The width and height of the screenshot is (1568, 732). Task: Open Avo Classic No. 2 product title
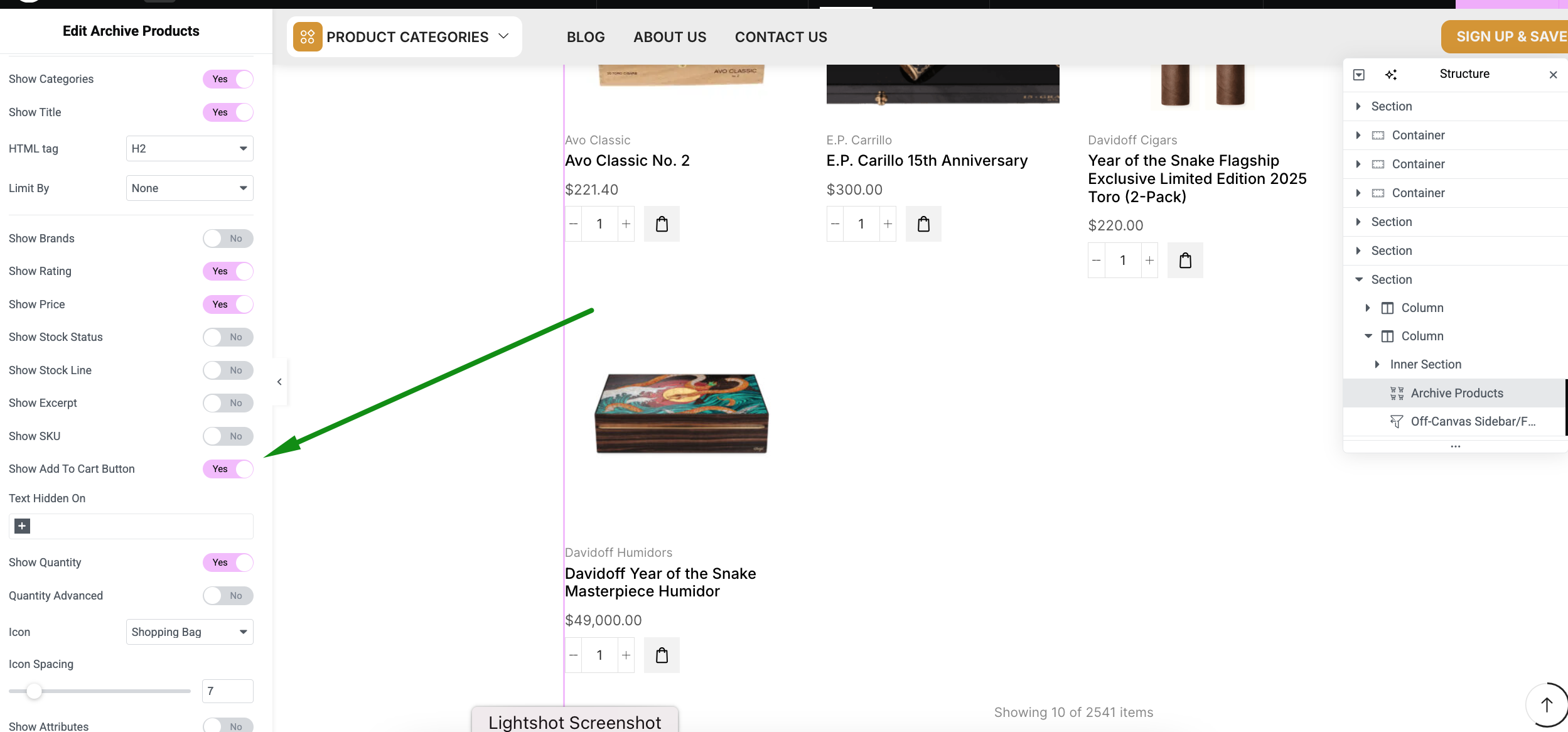(627, 161)
